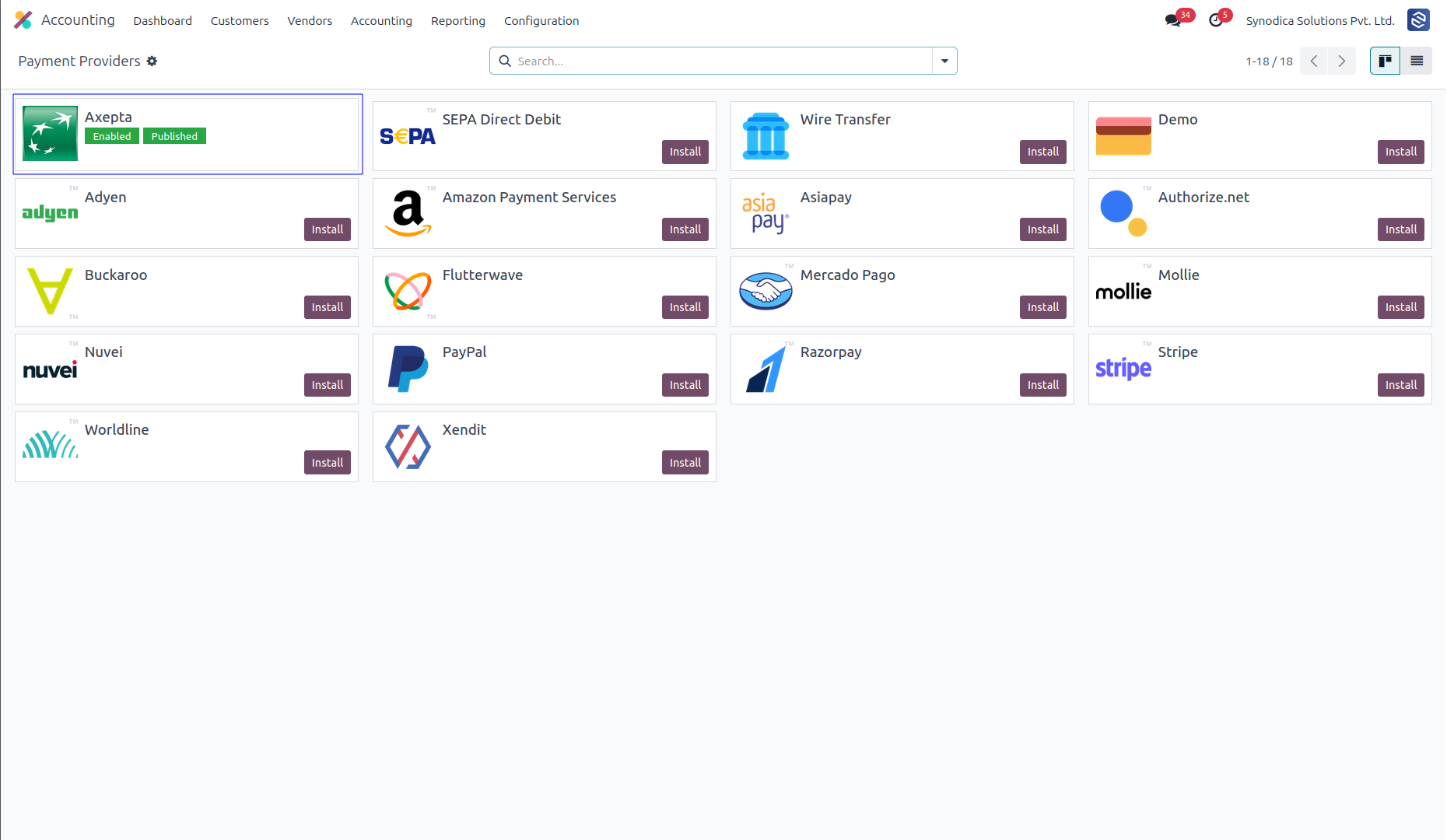Click the Wire Transfer bank icon
This screenshot has width=1454, height=840.
coord(766,136)
